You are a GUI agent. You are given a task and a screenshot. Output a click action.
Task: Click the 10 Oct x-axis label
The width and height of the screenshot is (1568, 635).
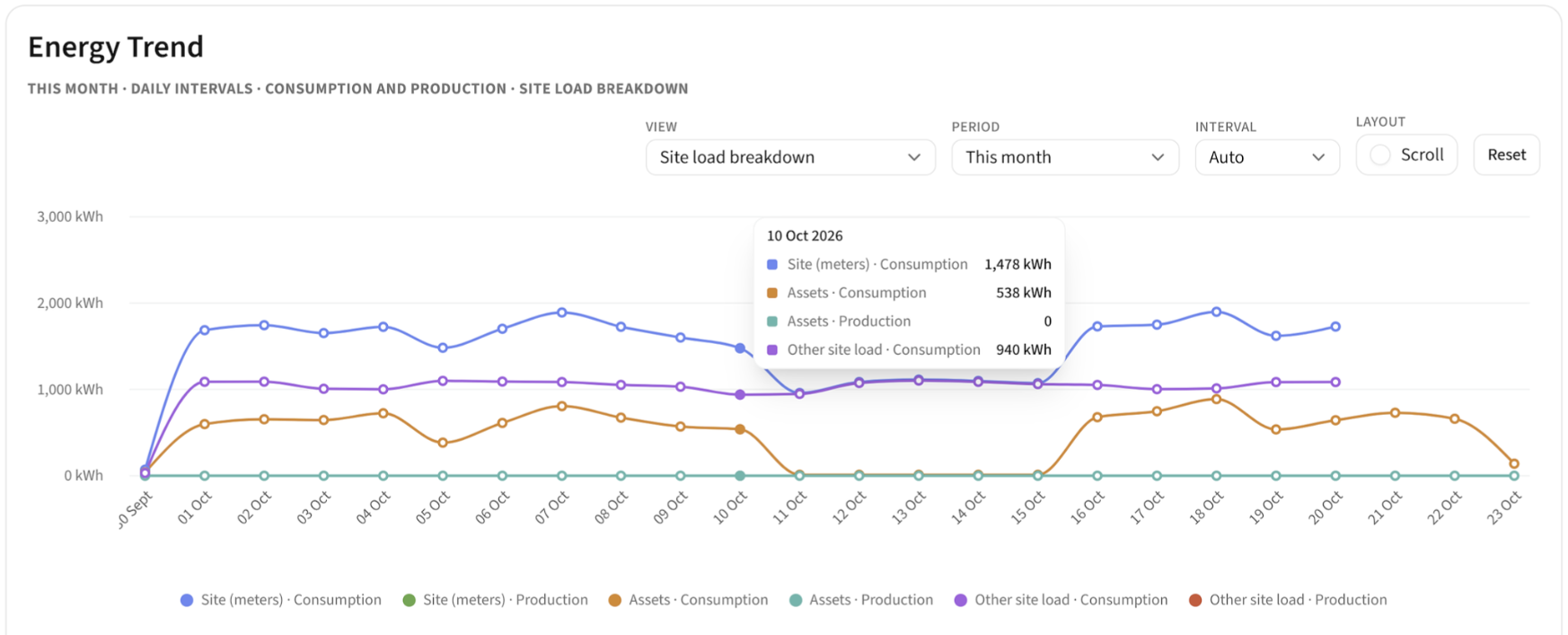coord(729,508)
